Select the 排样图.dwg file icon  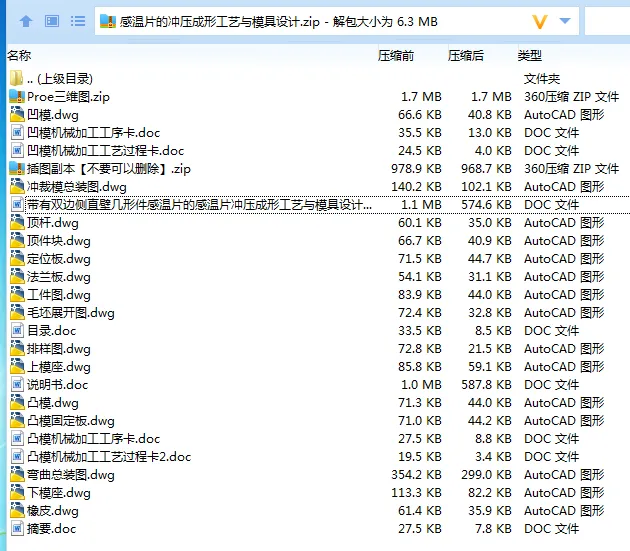(17, 348)
